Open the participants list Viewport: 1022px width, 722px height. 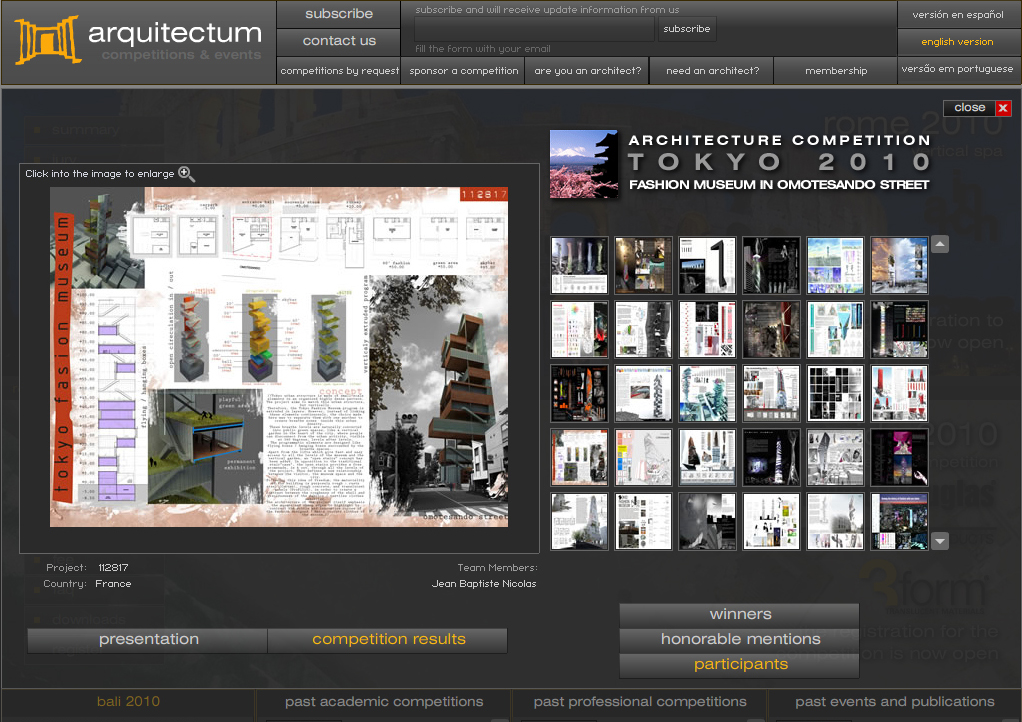pyautogui.click(x=740, y=665)
